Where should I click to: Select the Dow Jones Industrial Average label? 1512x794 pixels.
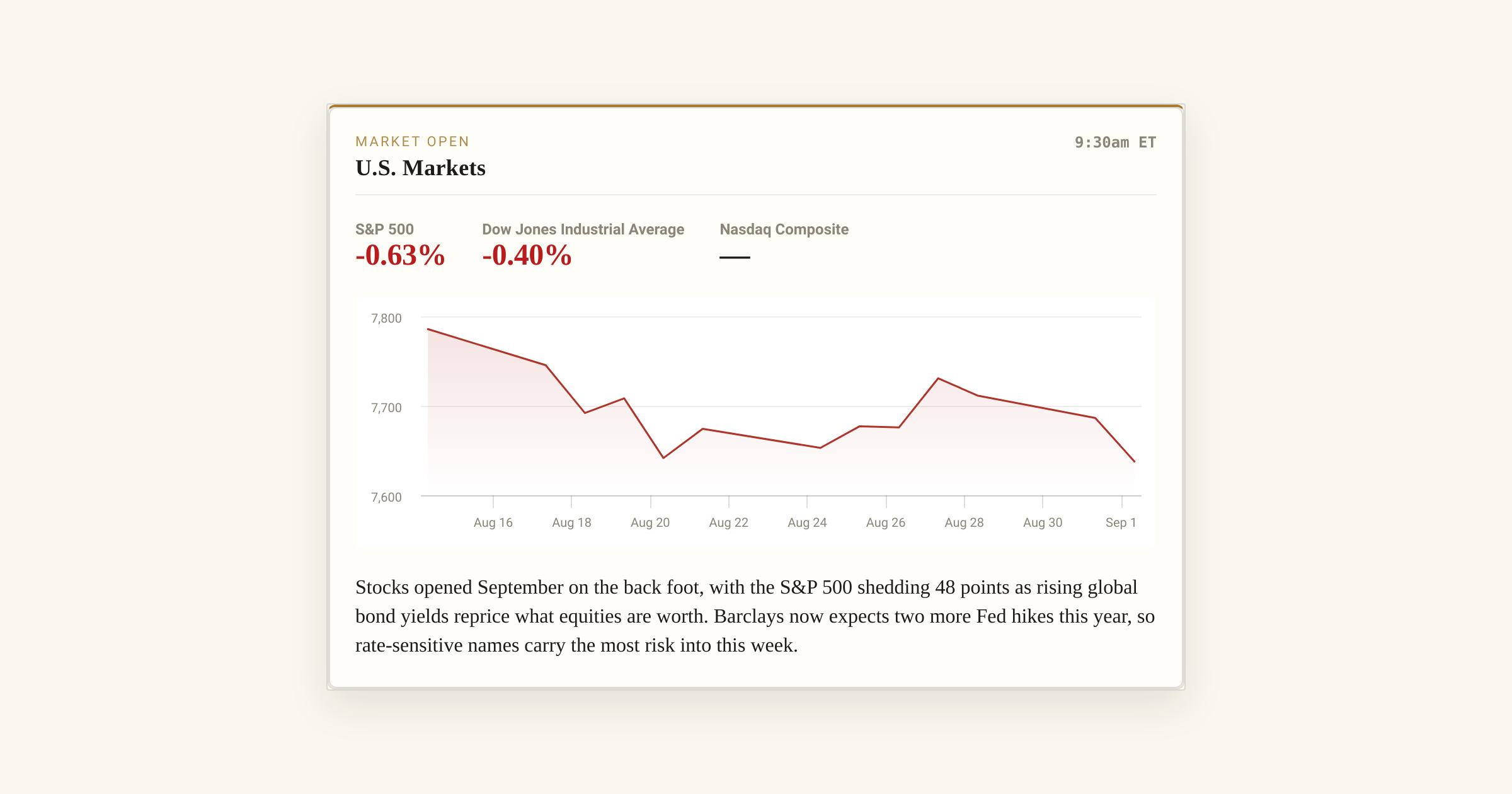(583, 229)
